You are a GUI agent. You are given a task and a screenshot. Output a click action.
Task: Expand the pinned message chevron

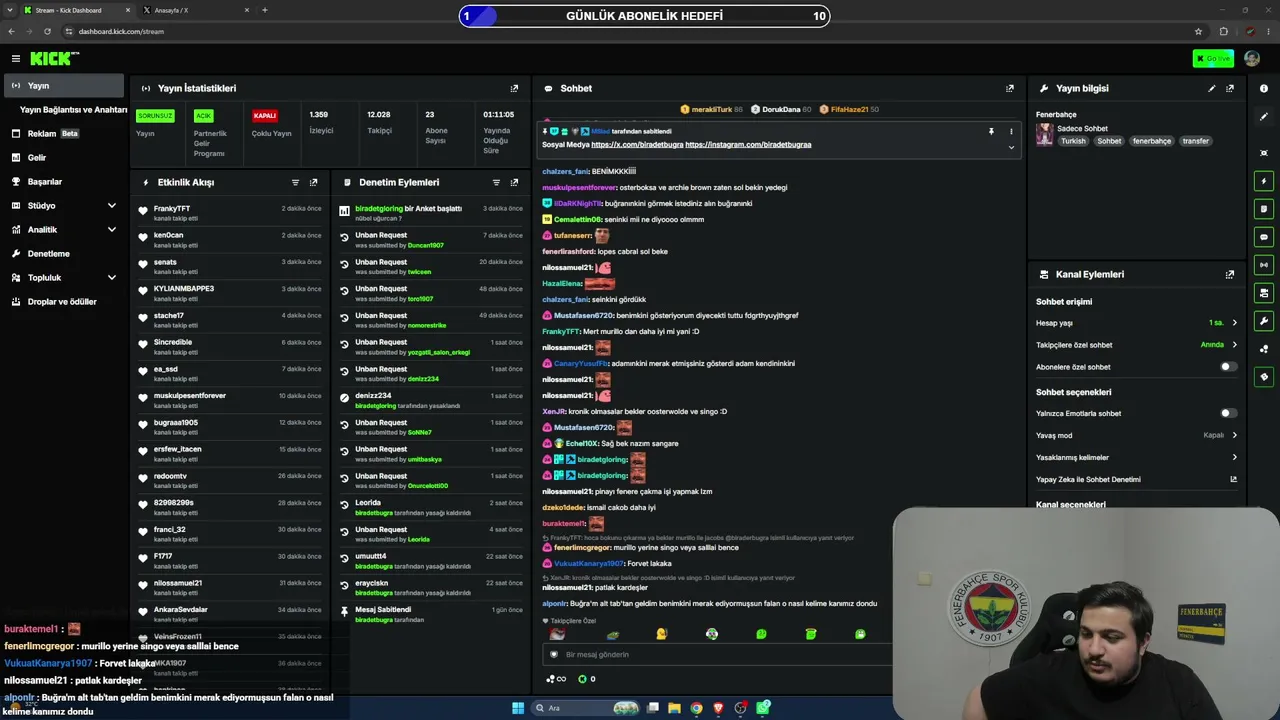(x=1011, y=148)
